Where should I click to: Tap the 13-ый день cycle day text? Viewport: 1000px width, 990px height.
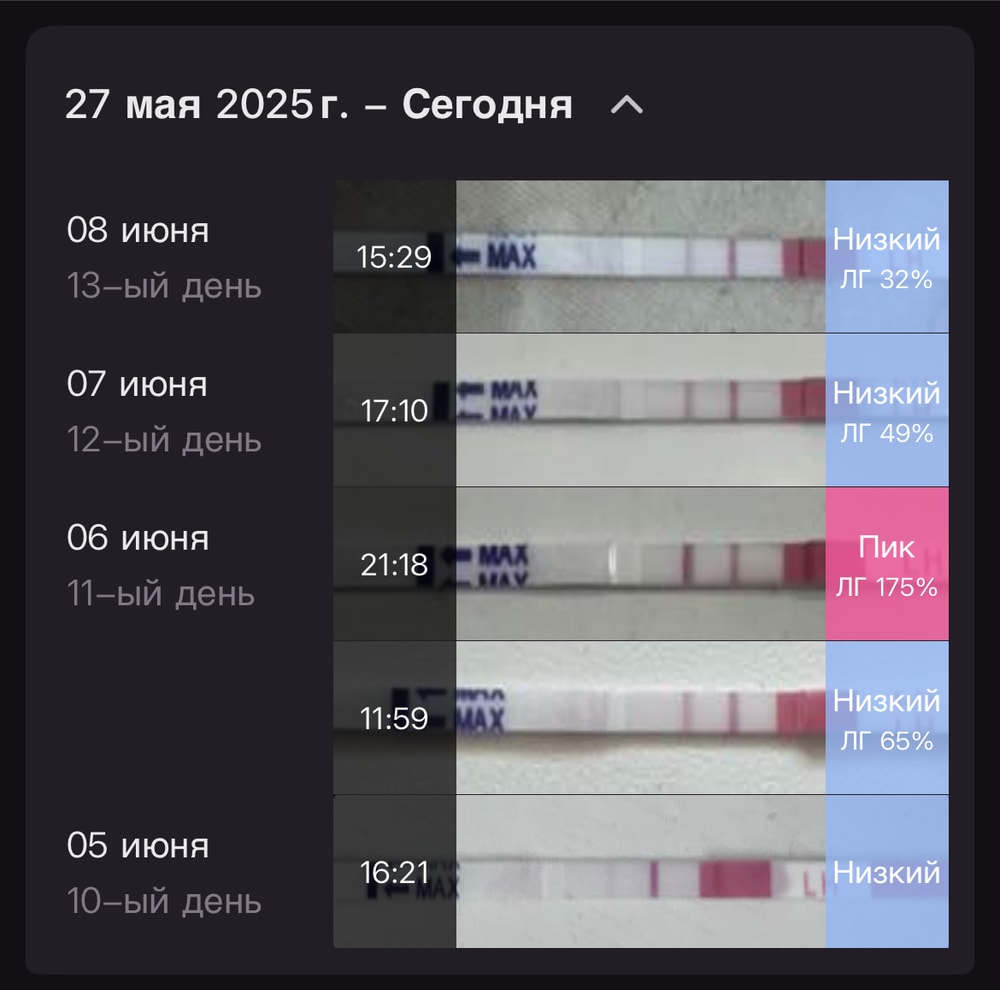coord(164,286)
